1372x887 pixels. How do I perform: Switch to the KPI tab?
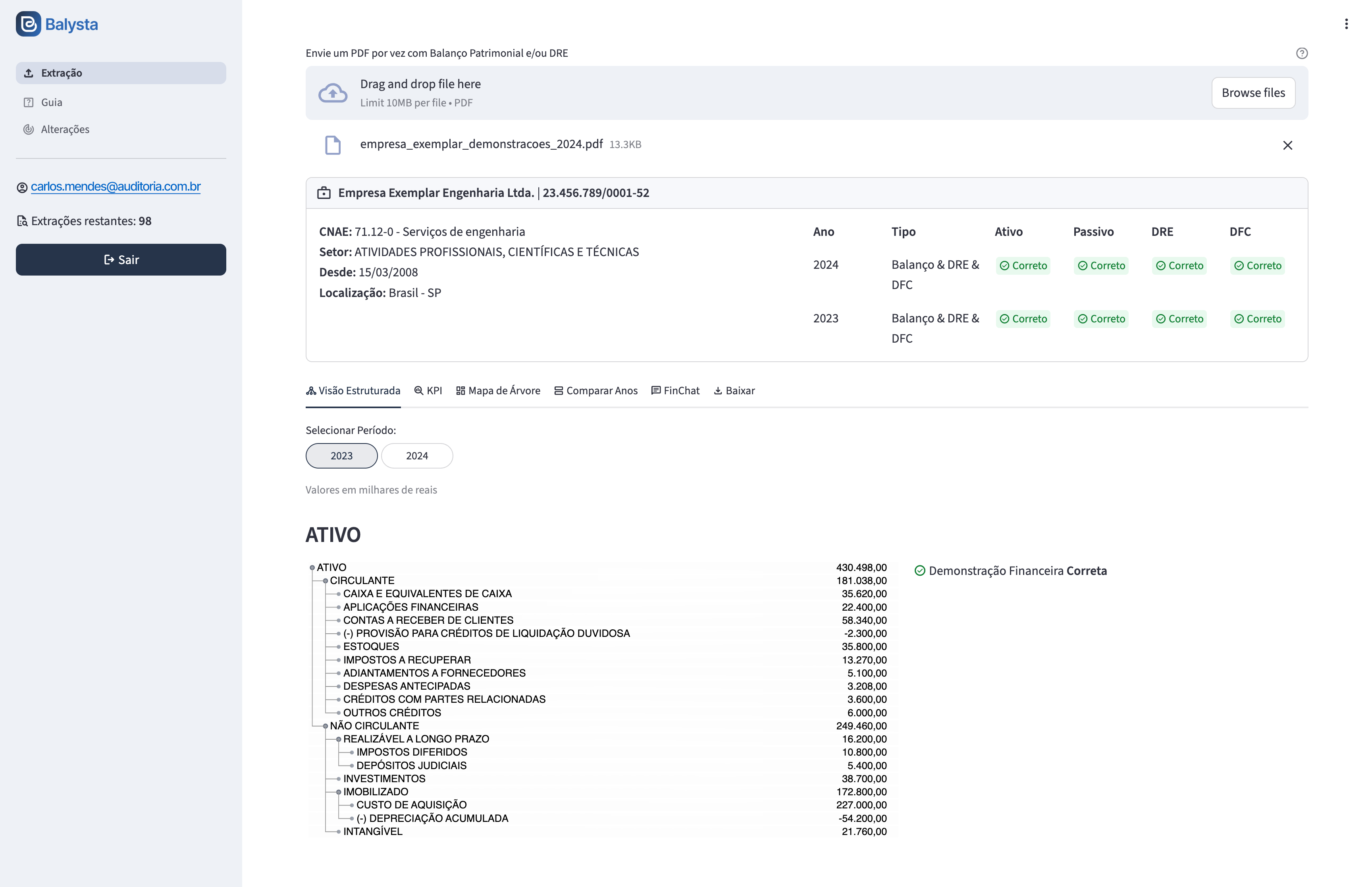[428, 391]
